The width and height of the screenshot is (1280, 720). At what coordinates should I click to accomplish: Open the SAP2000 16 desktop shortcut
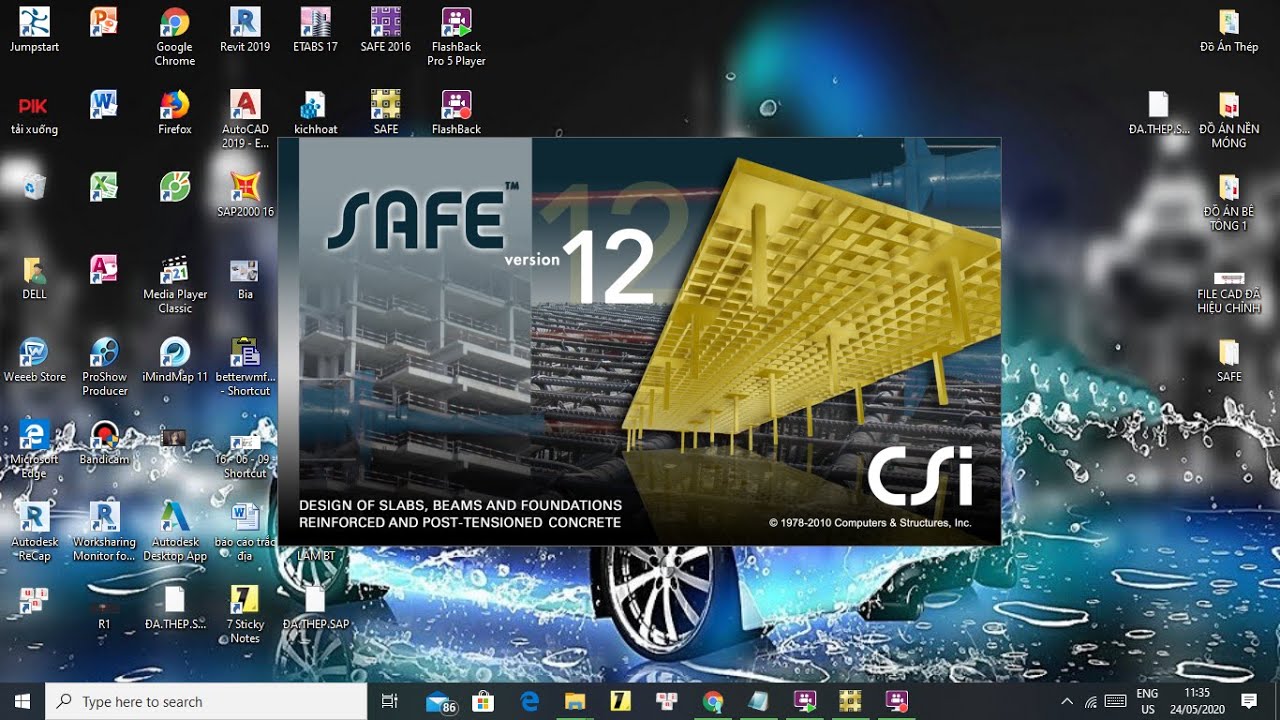tap(245, 195)
